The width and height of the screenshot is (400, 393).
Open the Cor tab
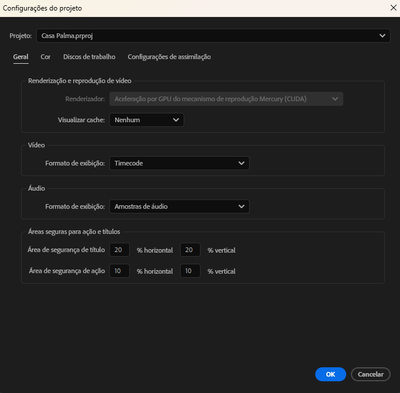(x=45, y=57)
